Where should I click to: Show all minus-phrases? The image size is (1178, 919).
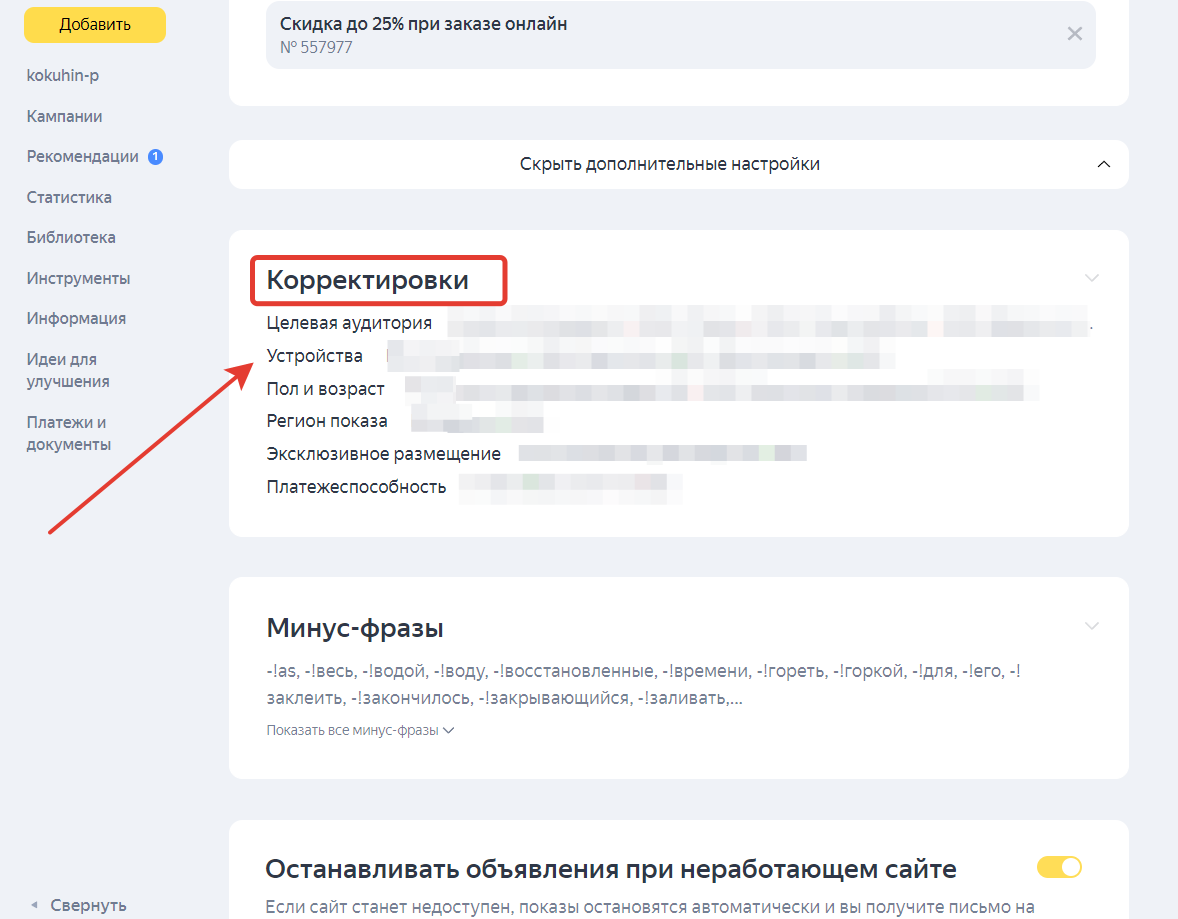tap(361, 730)
